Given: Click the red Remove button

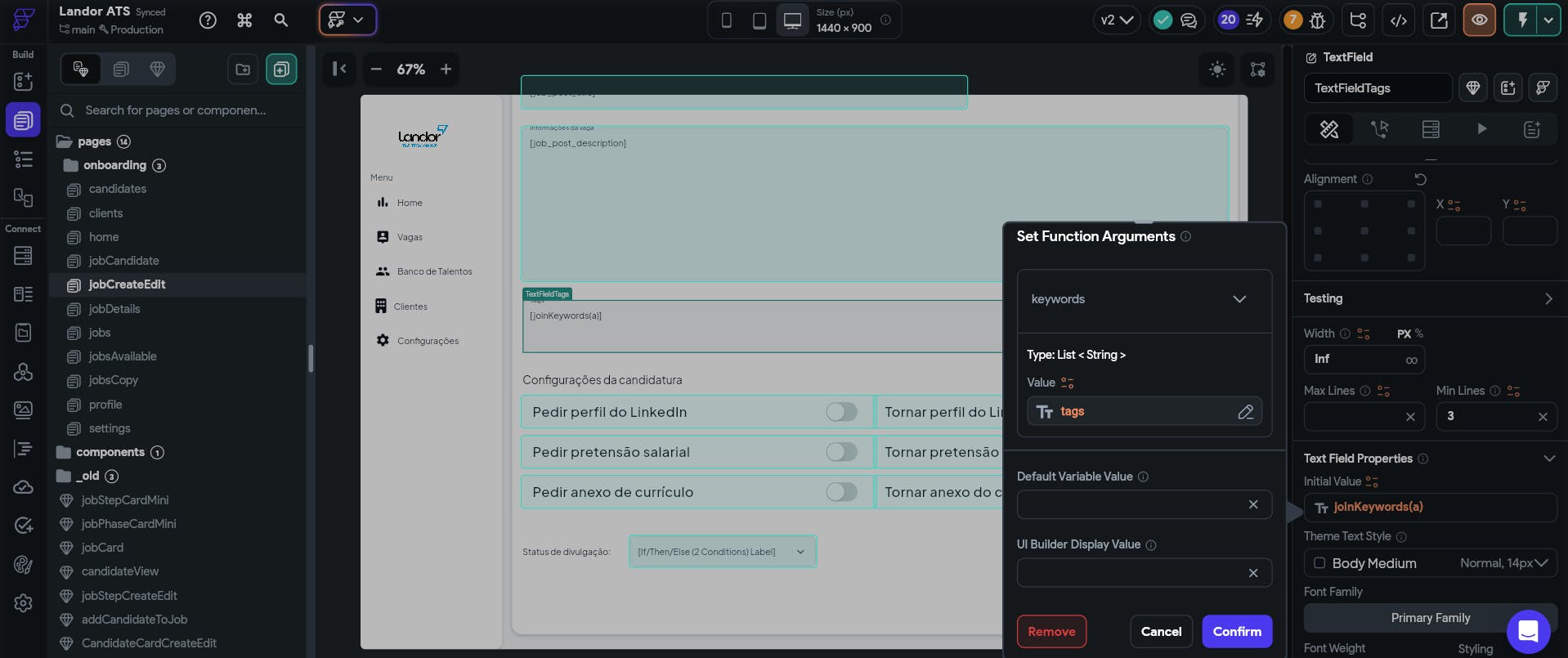Looking at the screenshot, I should [x=1051, y=632].
